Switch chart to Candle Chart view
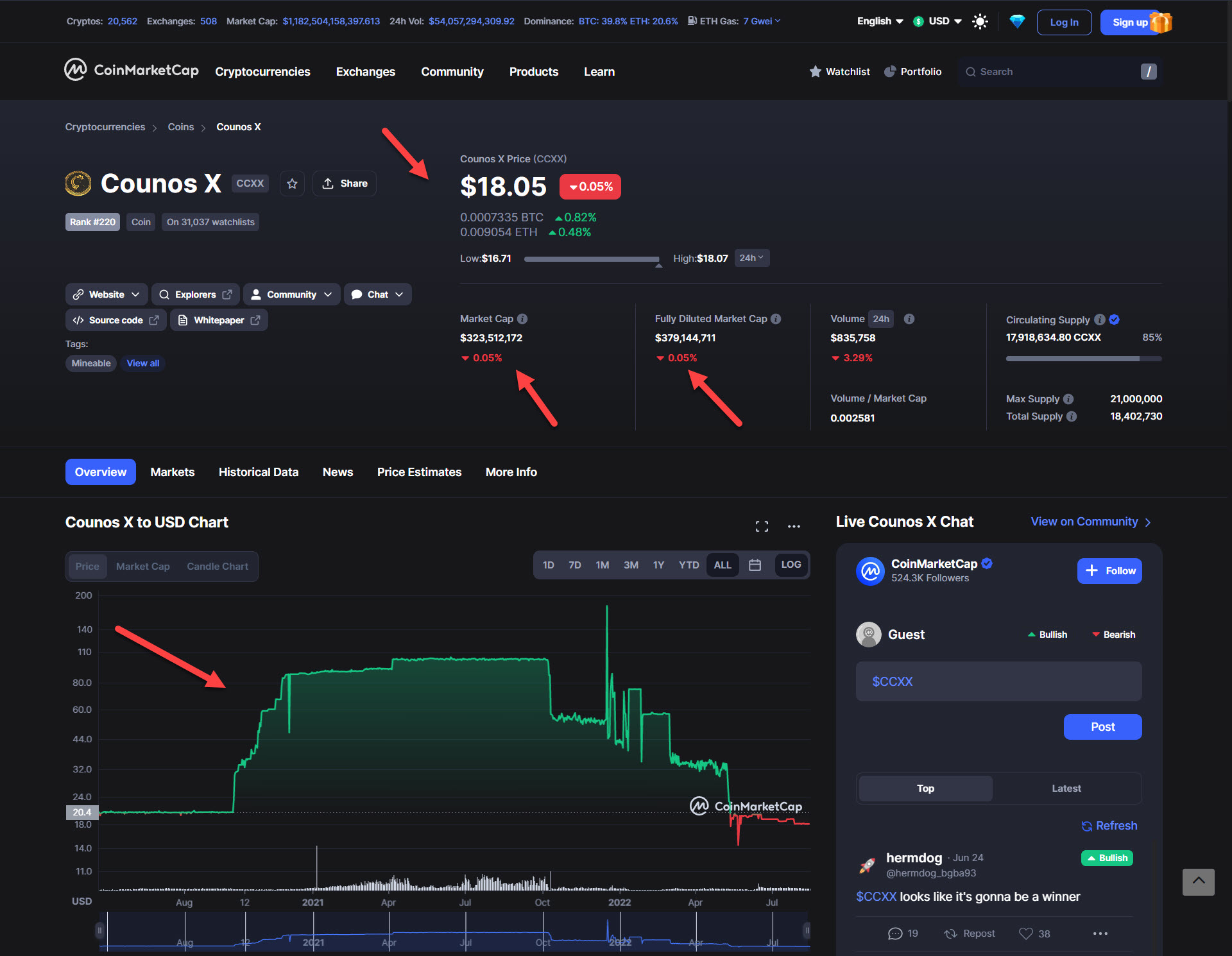 click(218, 567)
